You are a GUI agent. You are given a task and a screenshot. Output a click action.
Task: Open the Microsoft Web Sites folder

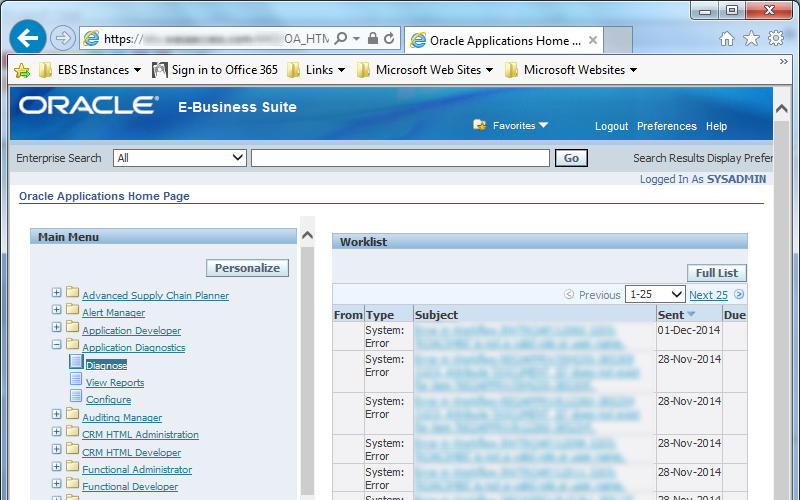[x=425, y=70]
